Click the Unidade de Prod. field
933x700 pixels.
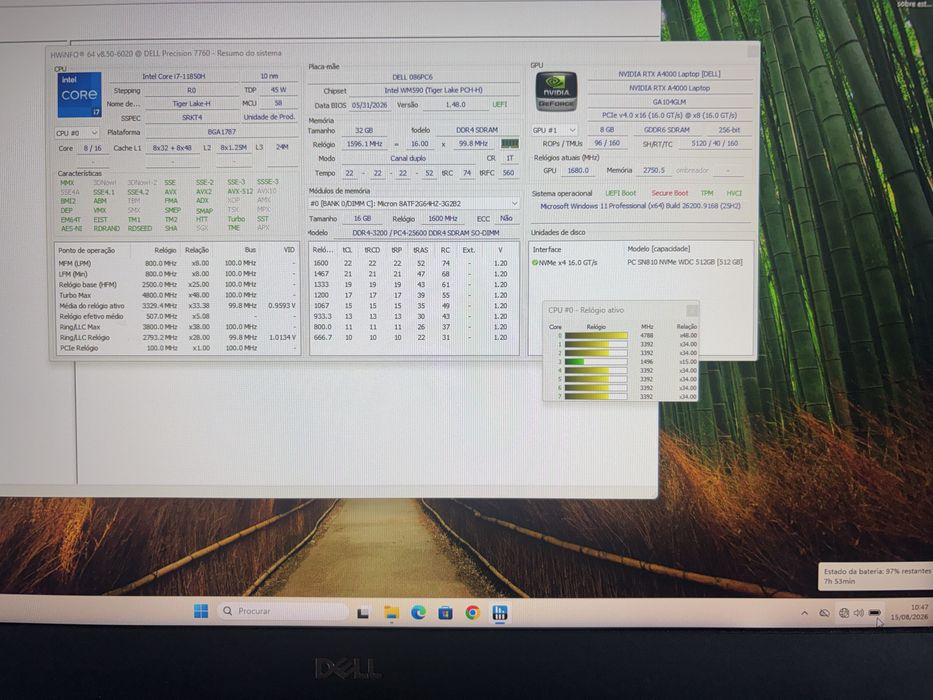[269, 117]
